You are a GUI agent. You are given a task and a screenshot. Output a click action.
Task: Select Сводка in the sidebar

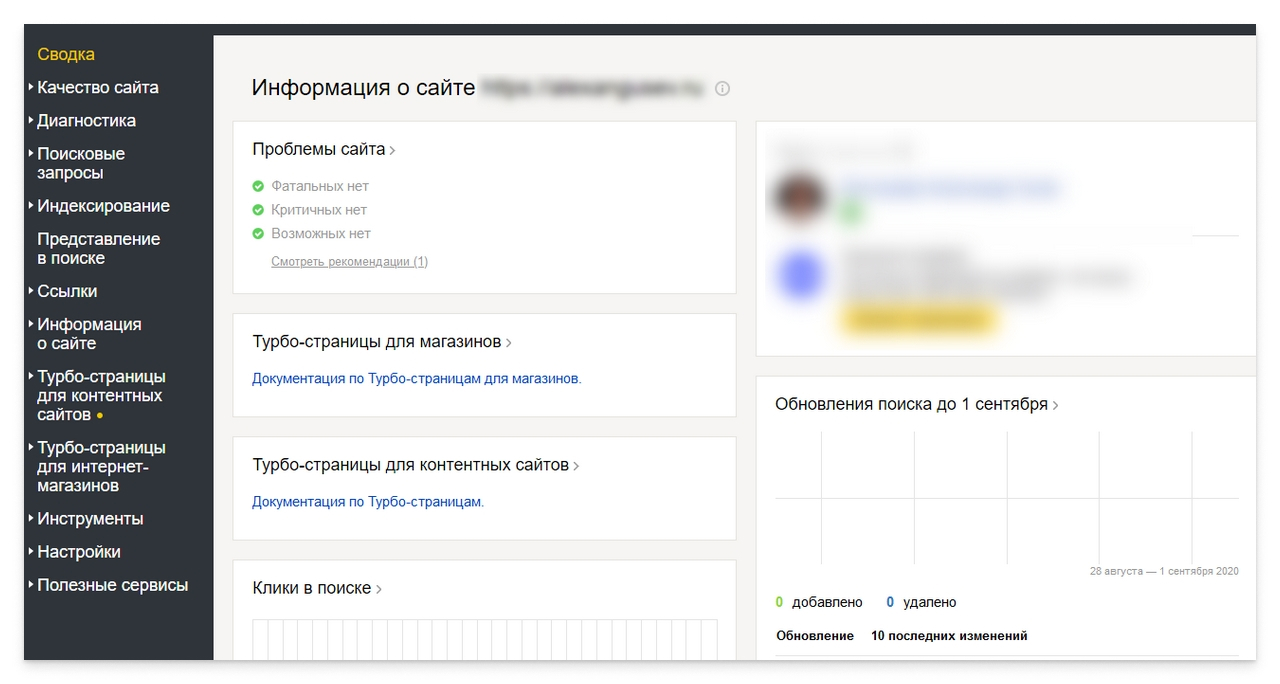66,55
